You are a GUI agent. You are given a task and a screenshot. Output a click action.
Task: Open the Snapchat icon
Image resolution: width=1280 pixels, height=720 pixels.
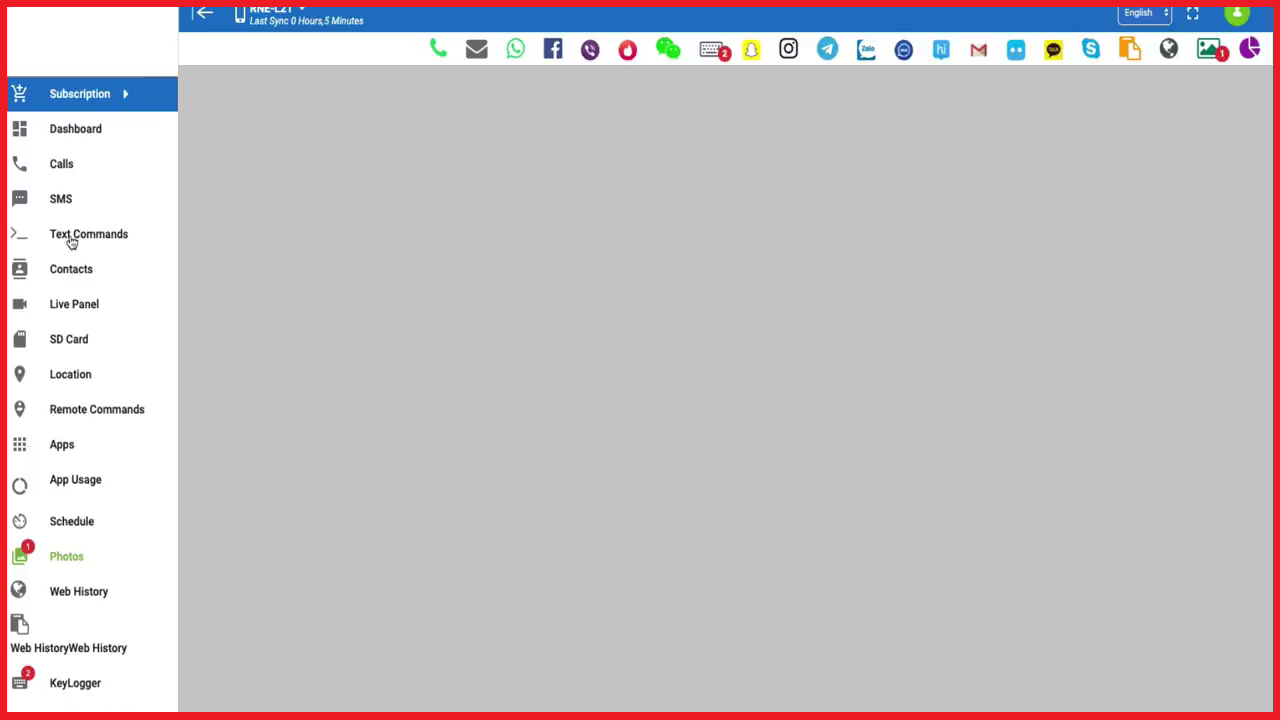coord(751,49)
